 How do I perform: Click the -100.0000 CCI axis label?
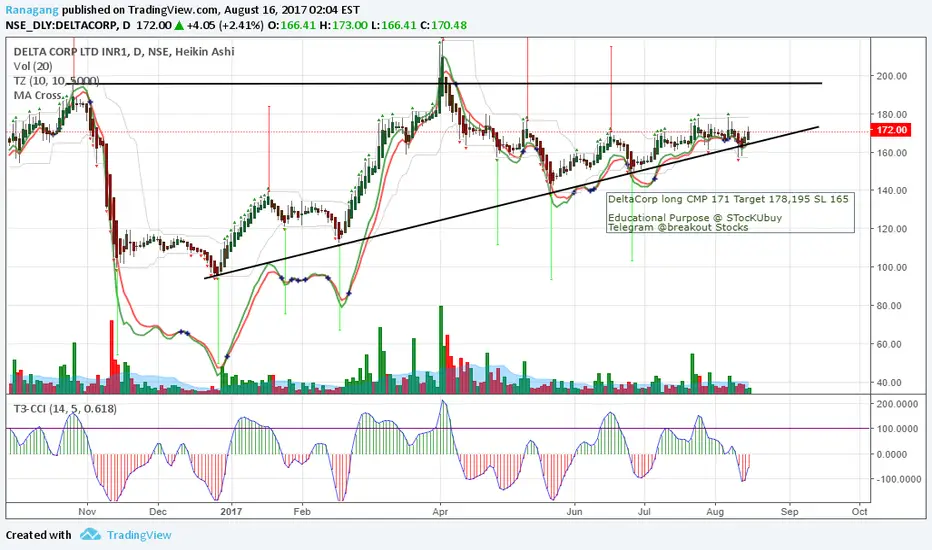(897, 479)
